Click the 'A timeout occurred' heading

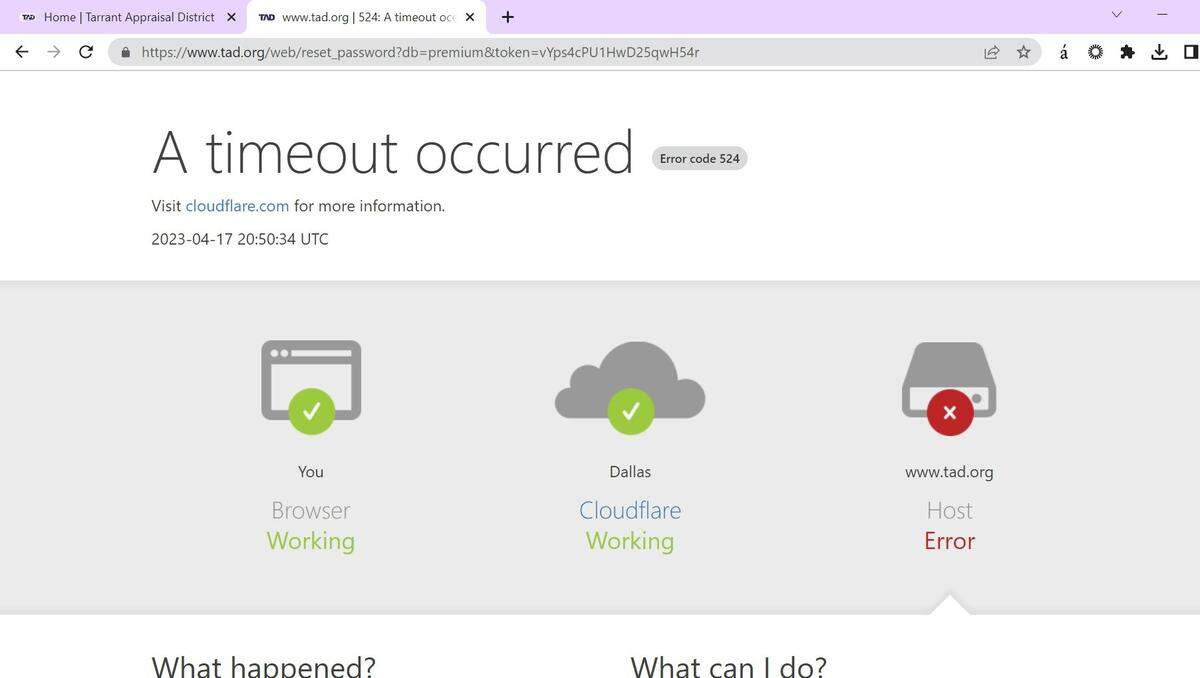pyautogui.click(x=393, y=153)
